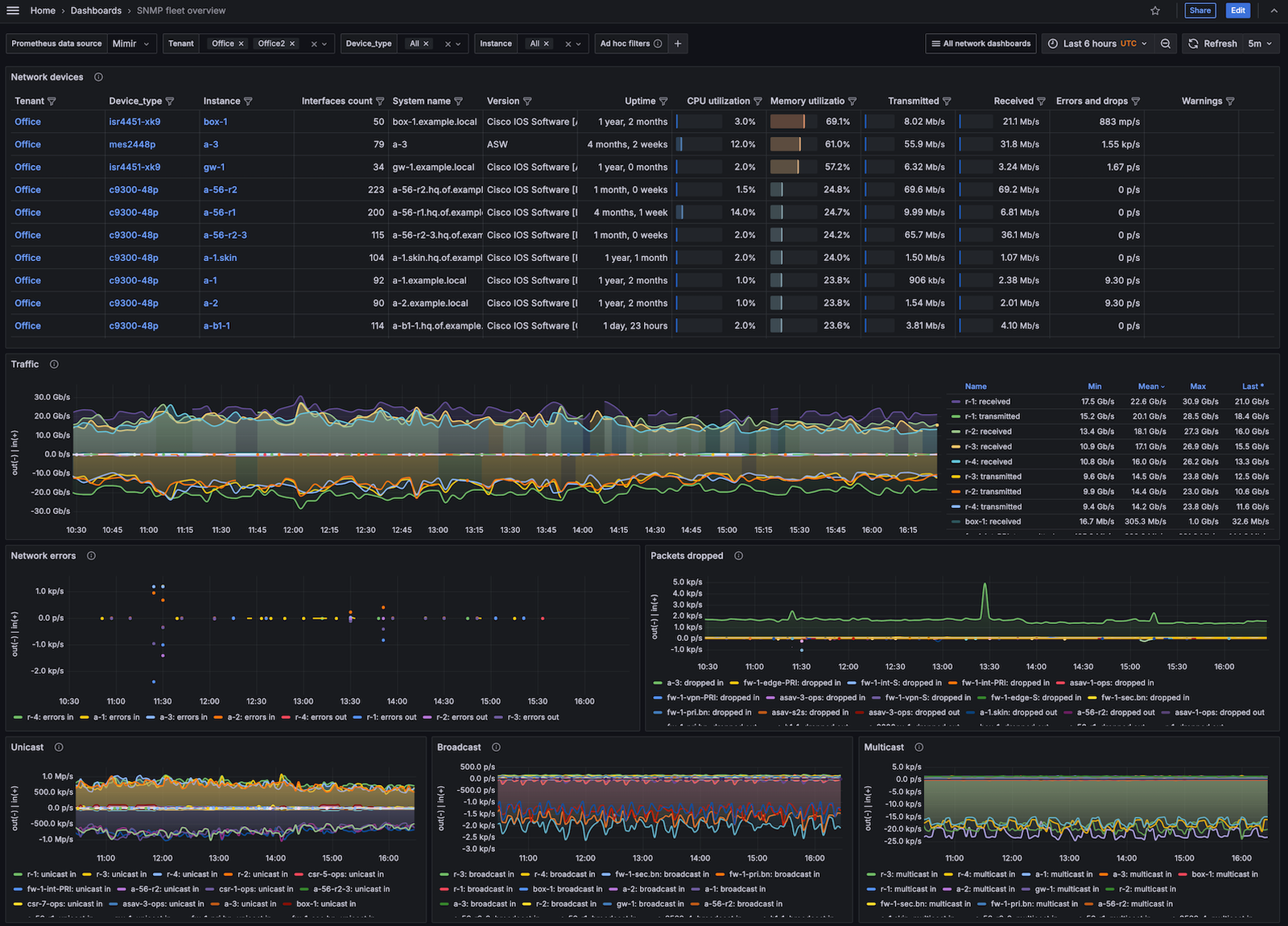Toggle r-4: errors in legend series
This screenshot has width=1288, height=926.
49,717
